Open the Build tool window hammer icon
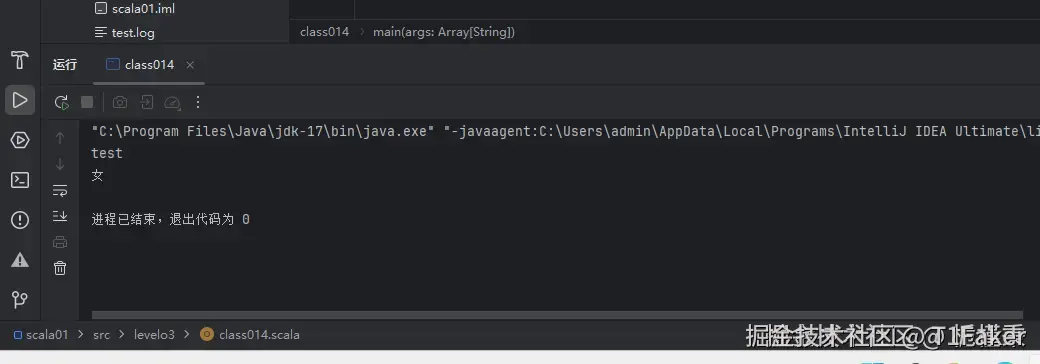The image size is (1040, 364). pos(20,60)
